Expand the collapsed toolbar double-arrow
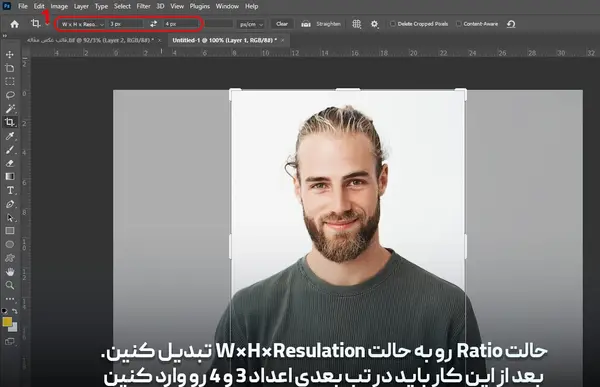The height and width of the screenshot is (387, 600). [x=5, y=36]
